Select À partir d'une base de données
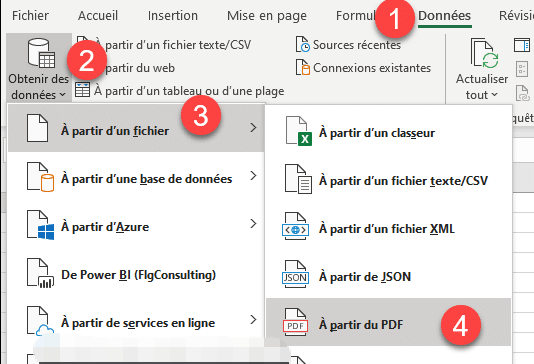Screen dimensions: 534x364 tap(136, 176)
